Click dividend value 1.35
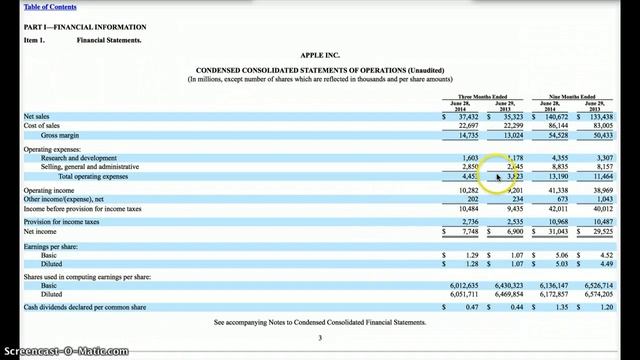This screenshot has height=360, width=640. pyautogui.click(x=562, y=307)
